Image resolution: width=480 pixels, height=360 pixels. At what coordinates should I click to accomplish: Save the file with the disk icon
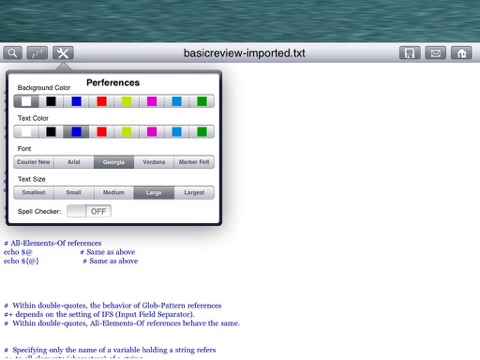click(410, 53)
